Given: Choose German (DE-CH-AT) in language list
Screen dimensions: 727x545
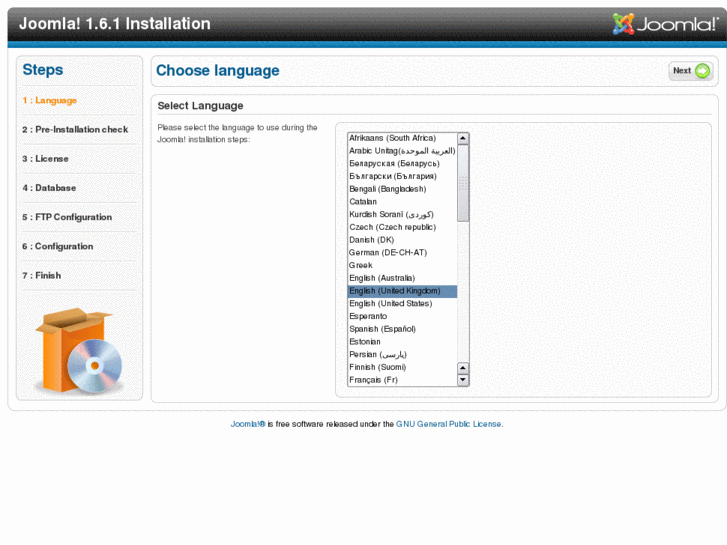Looking at the screenshot, I should (402, 253).
